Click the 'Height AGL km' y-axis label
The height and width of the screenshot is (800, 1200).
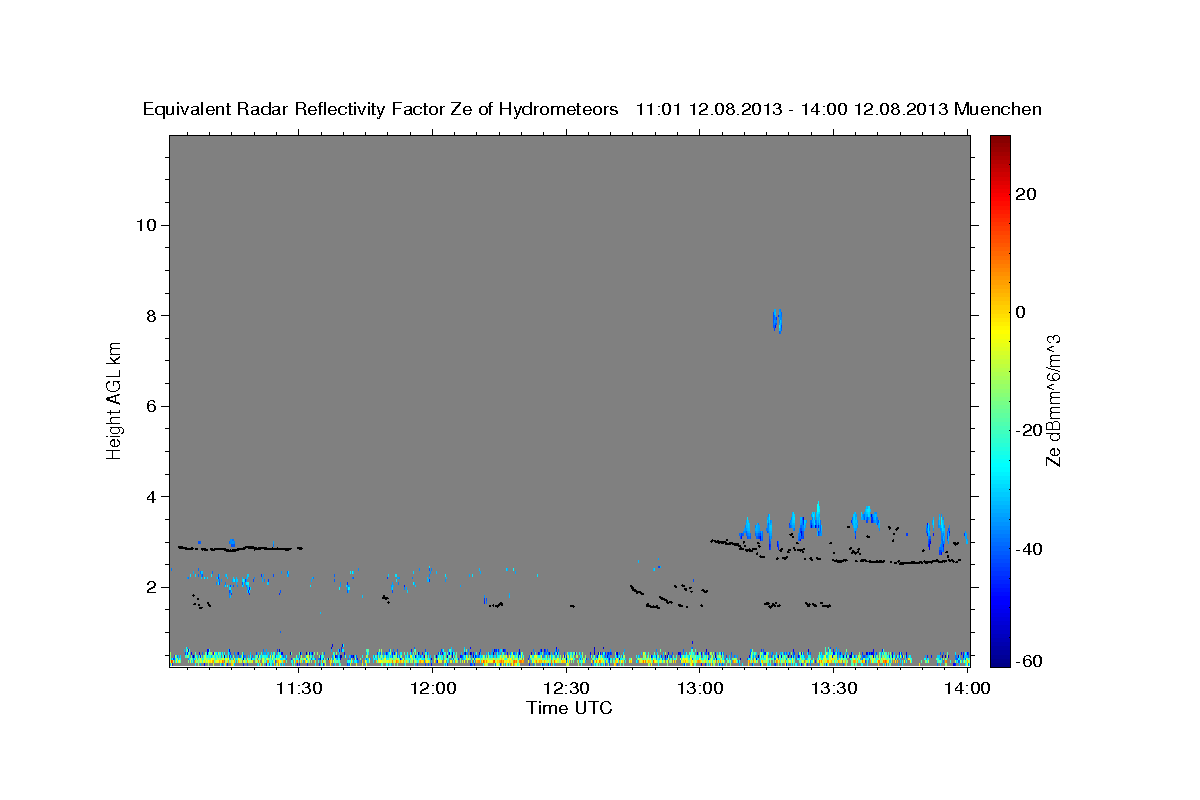coord(114,399)
